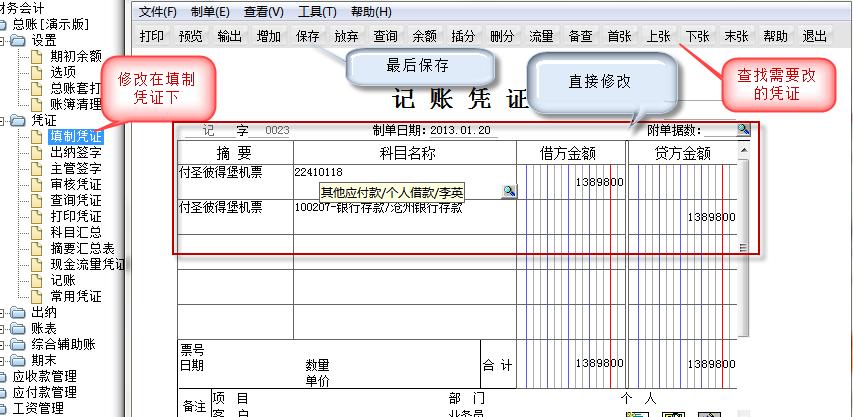Click the voucher number 0023

tap(277, 130)
